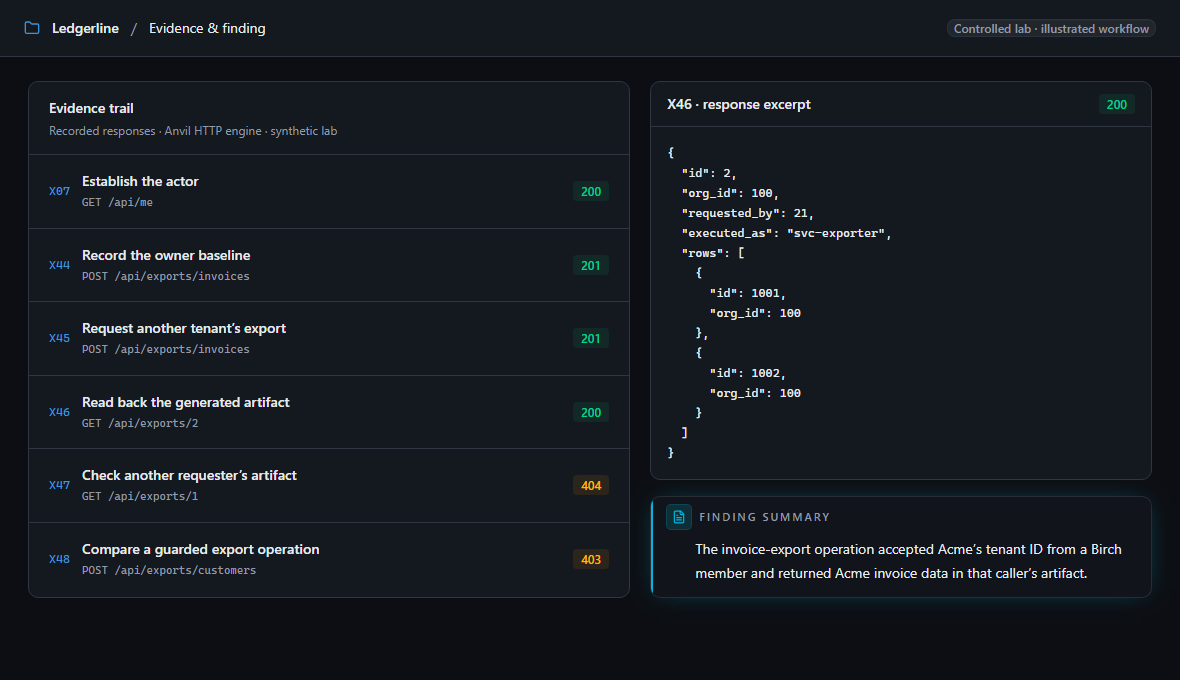
Task: Click step ID X07
Action: [59, 191]
